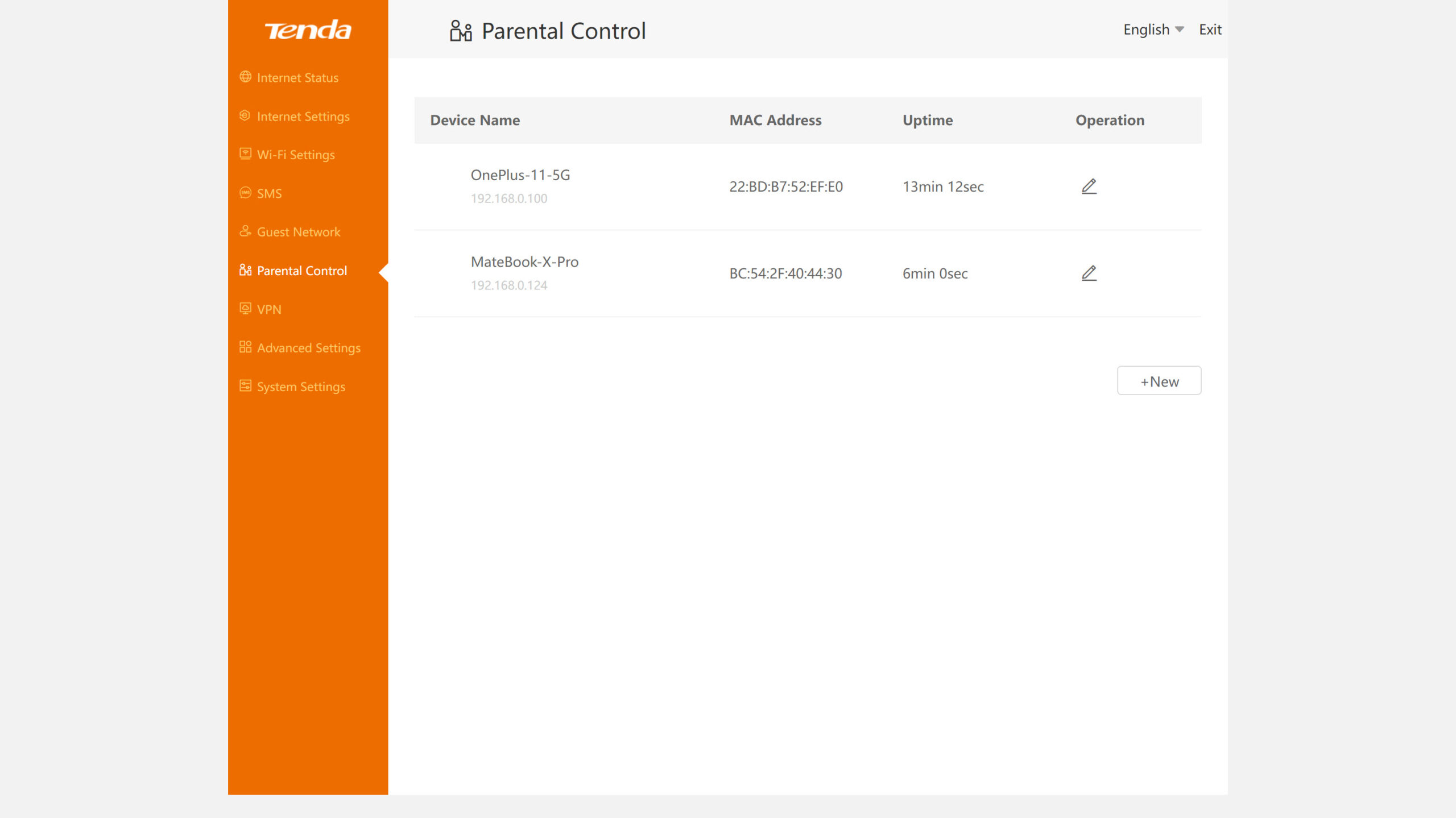Click the 13min 12sec uptime value
Screen dimensions: 1456x818
point(943,186)
